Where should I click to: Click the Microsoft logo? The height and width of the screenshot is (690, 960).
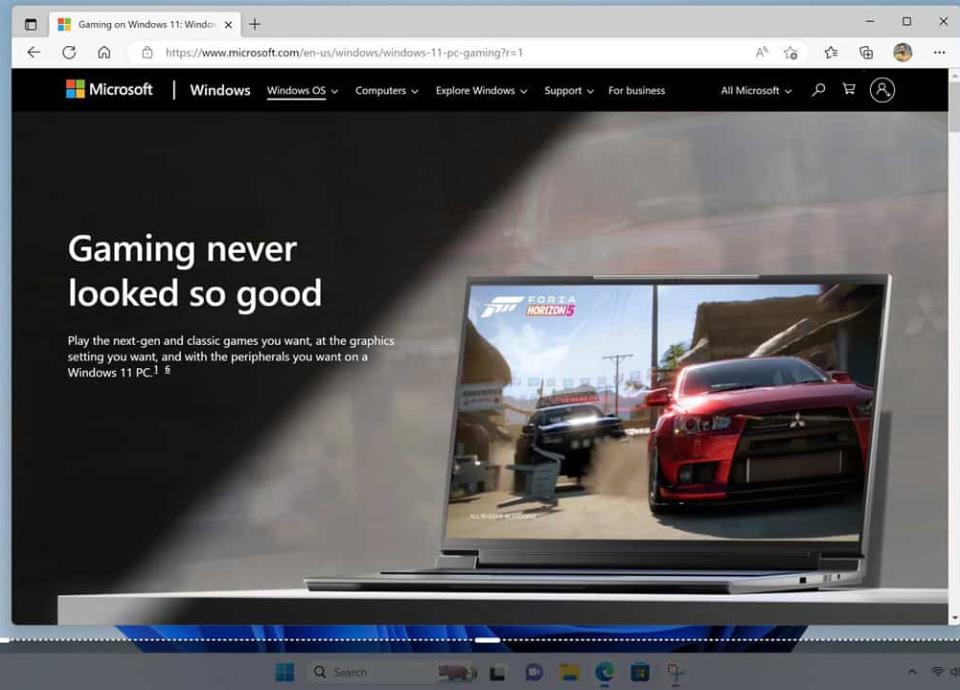coord(109,89)
